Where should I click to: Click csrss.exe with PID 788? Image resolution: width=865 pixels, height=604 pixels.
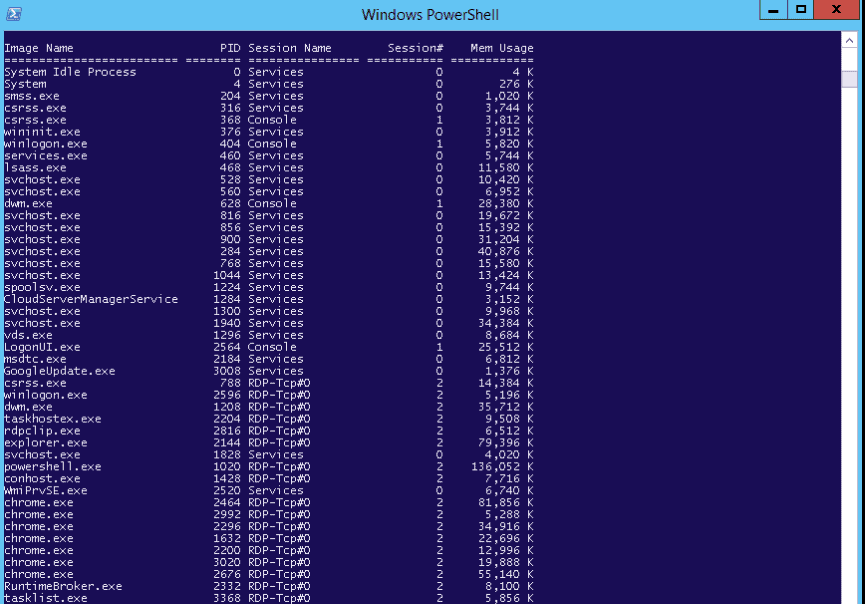click(35, 383)
